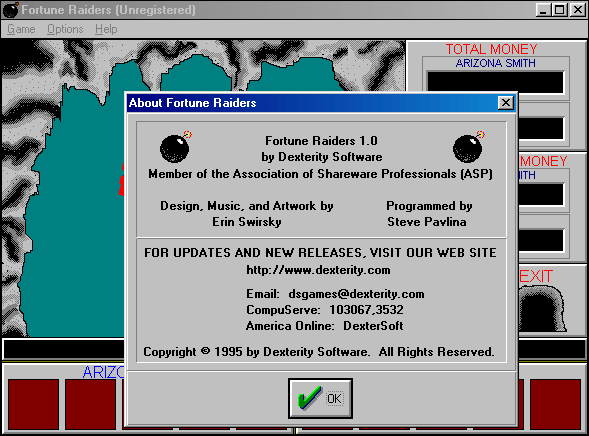Click the OK button with green checkmark
The width and height of the screenshot is (589, 436).
[x=320, y=398]
